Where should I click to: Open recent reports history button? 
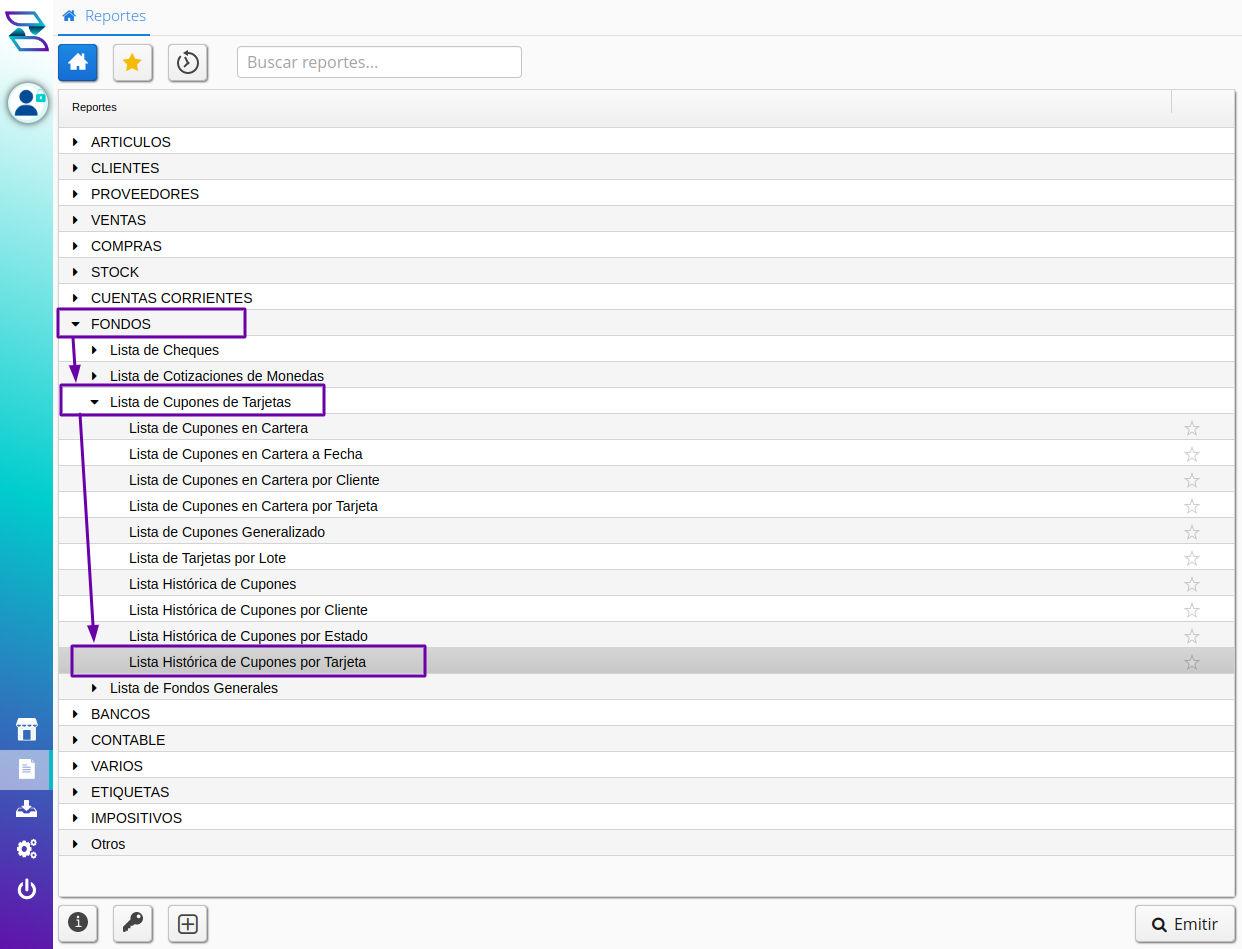pos(188,62)
